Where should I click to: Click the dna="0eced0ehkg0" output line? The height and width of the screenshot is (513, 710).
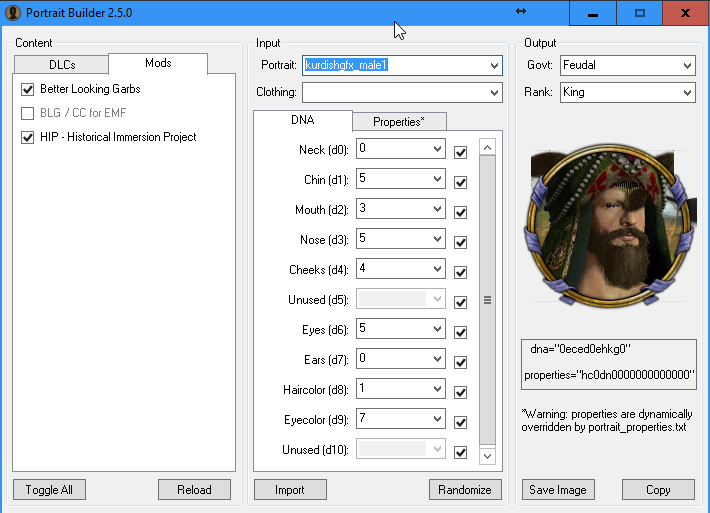[580, 349]
